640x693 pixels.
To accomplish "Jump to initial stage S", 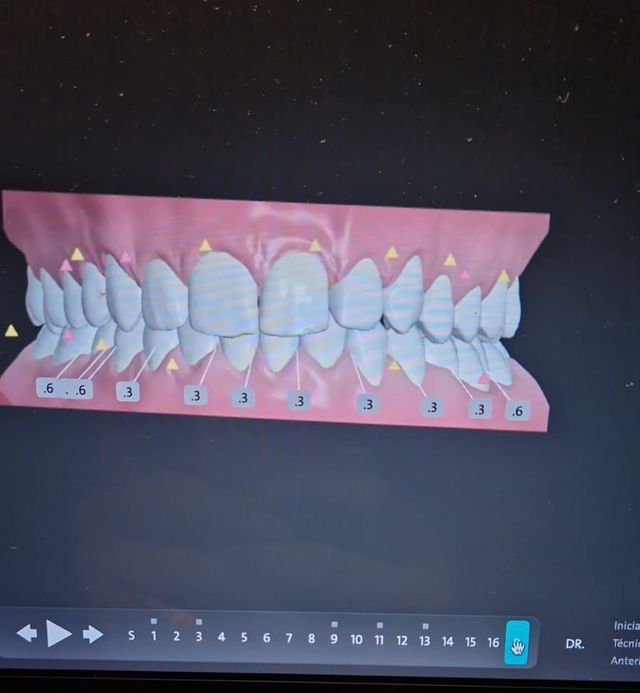I will 131,637.
